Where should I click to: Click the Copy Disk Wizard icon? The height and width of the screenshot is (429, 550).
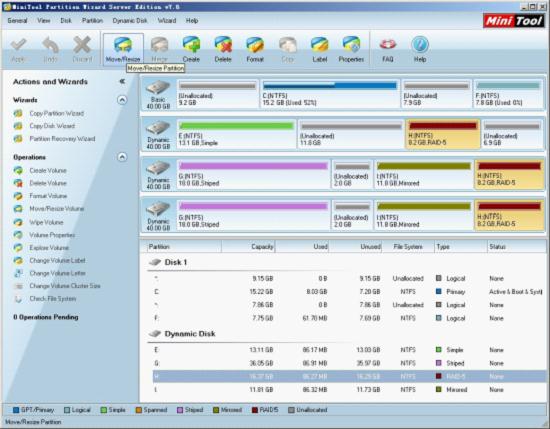coord(18,126)
